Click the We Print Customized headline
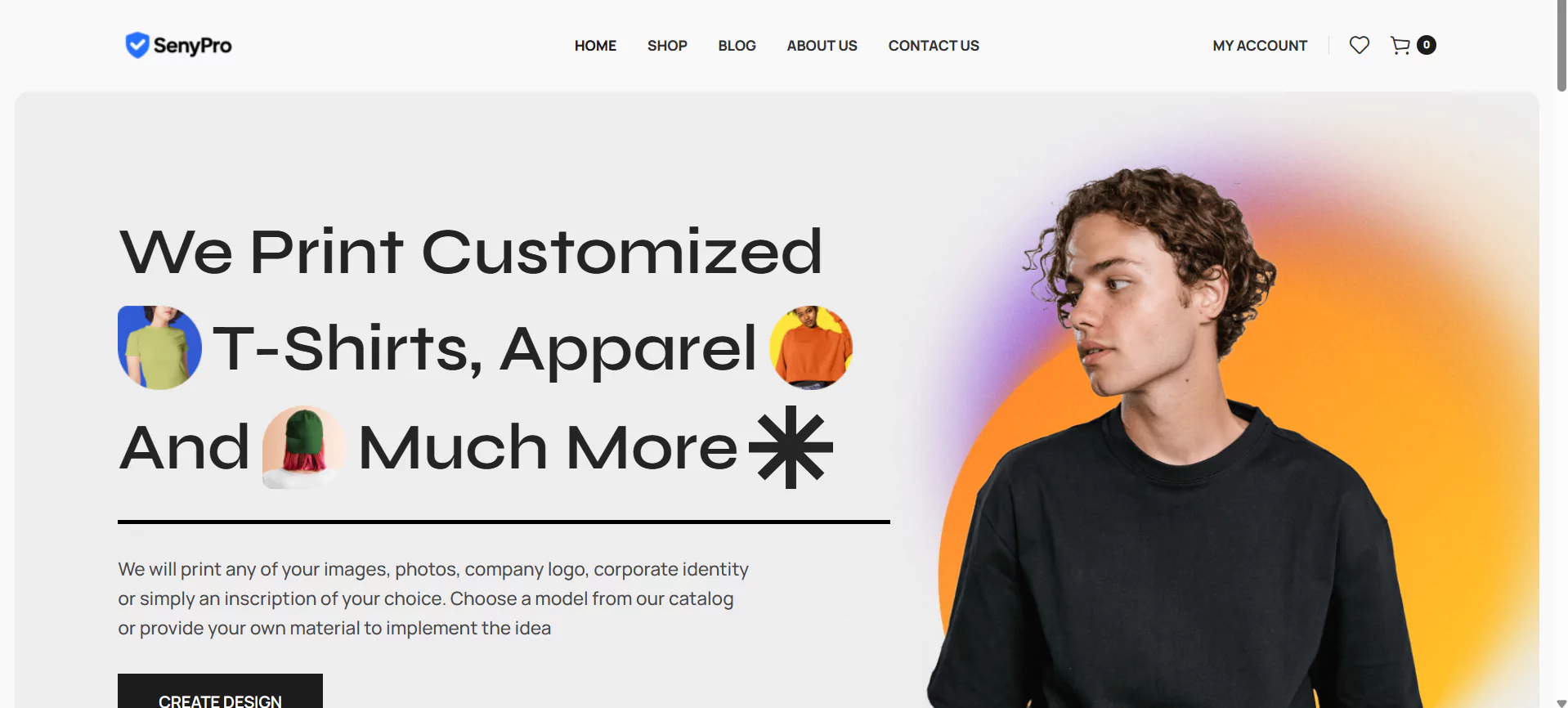The width and height of the screenshot is (1568, 708). coord(471,251)
